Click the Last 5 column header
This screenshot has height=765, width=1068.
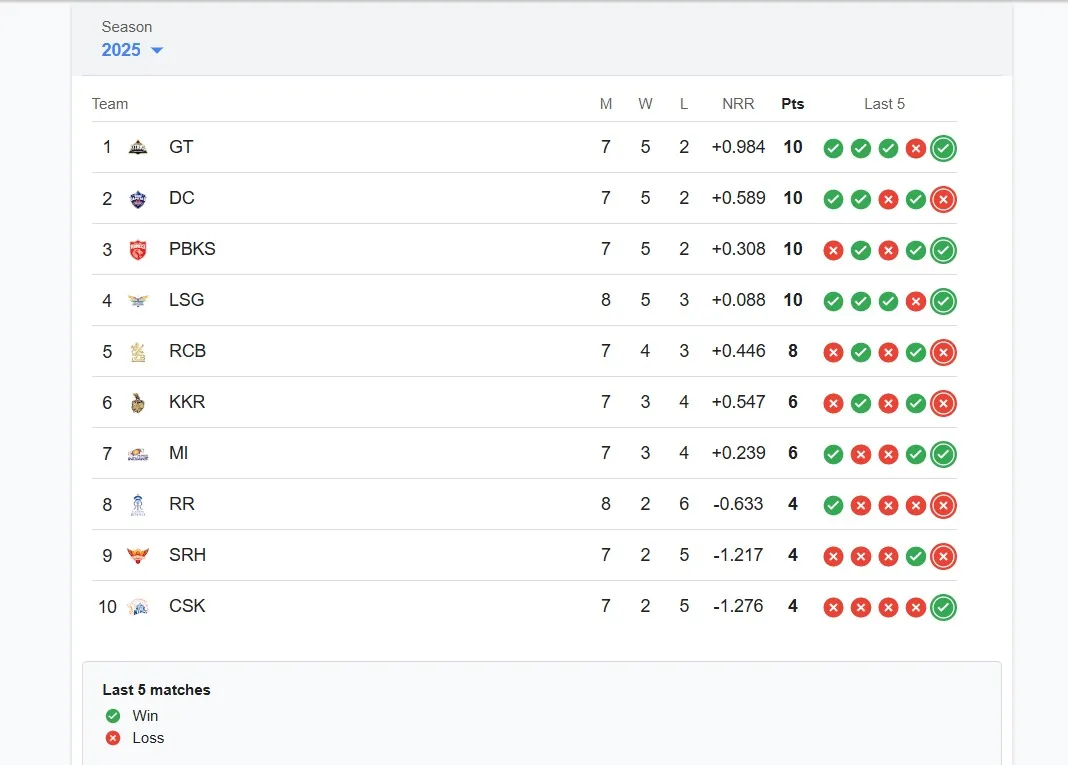coord(884,104)
